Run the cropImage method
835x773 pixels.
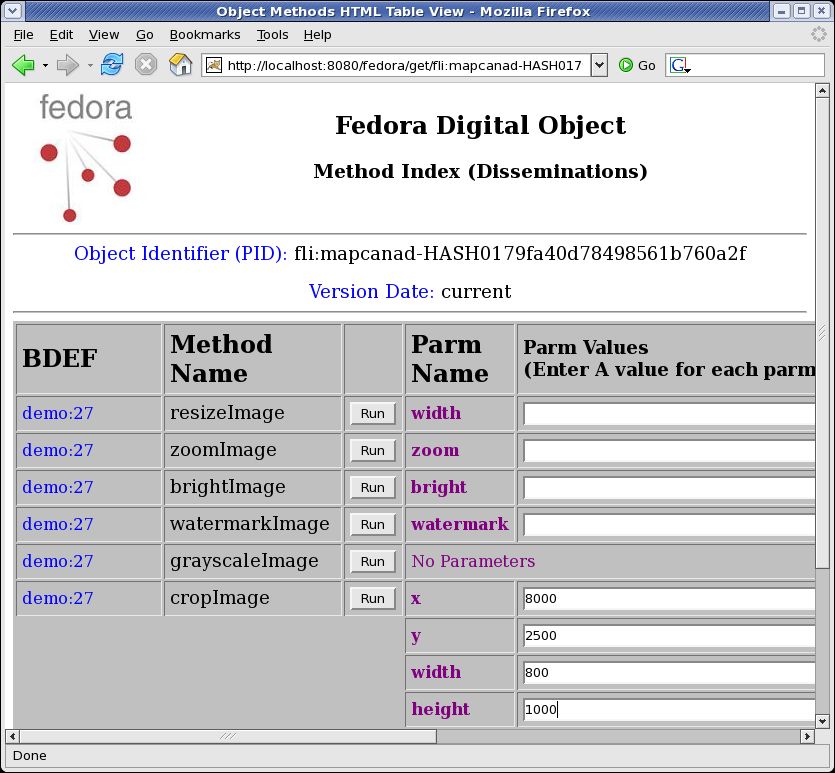pyautogui.click(x=373, y=598)
